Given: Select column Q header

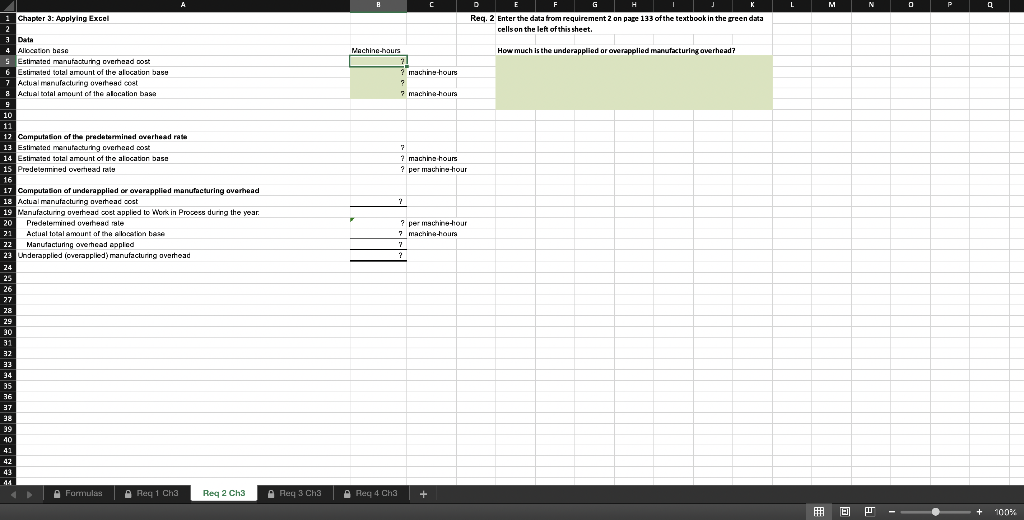Looking at the screenshot, I should (x=990, y=5).
